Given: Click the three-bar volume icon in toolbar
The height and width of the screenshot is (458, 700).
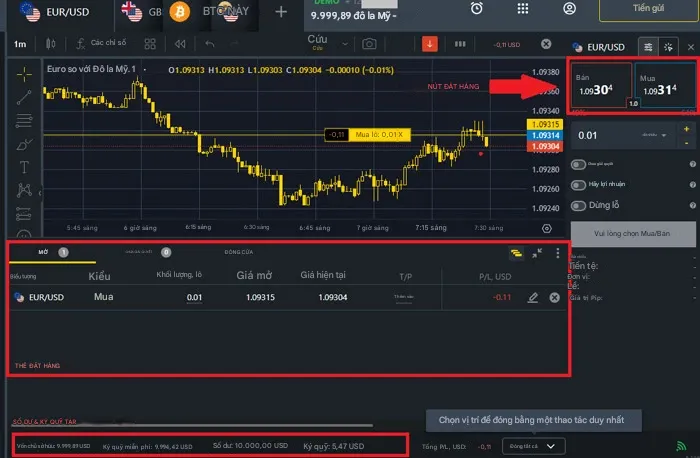Looking at the screenshot, I should tap(460, 44).
